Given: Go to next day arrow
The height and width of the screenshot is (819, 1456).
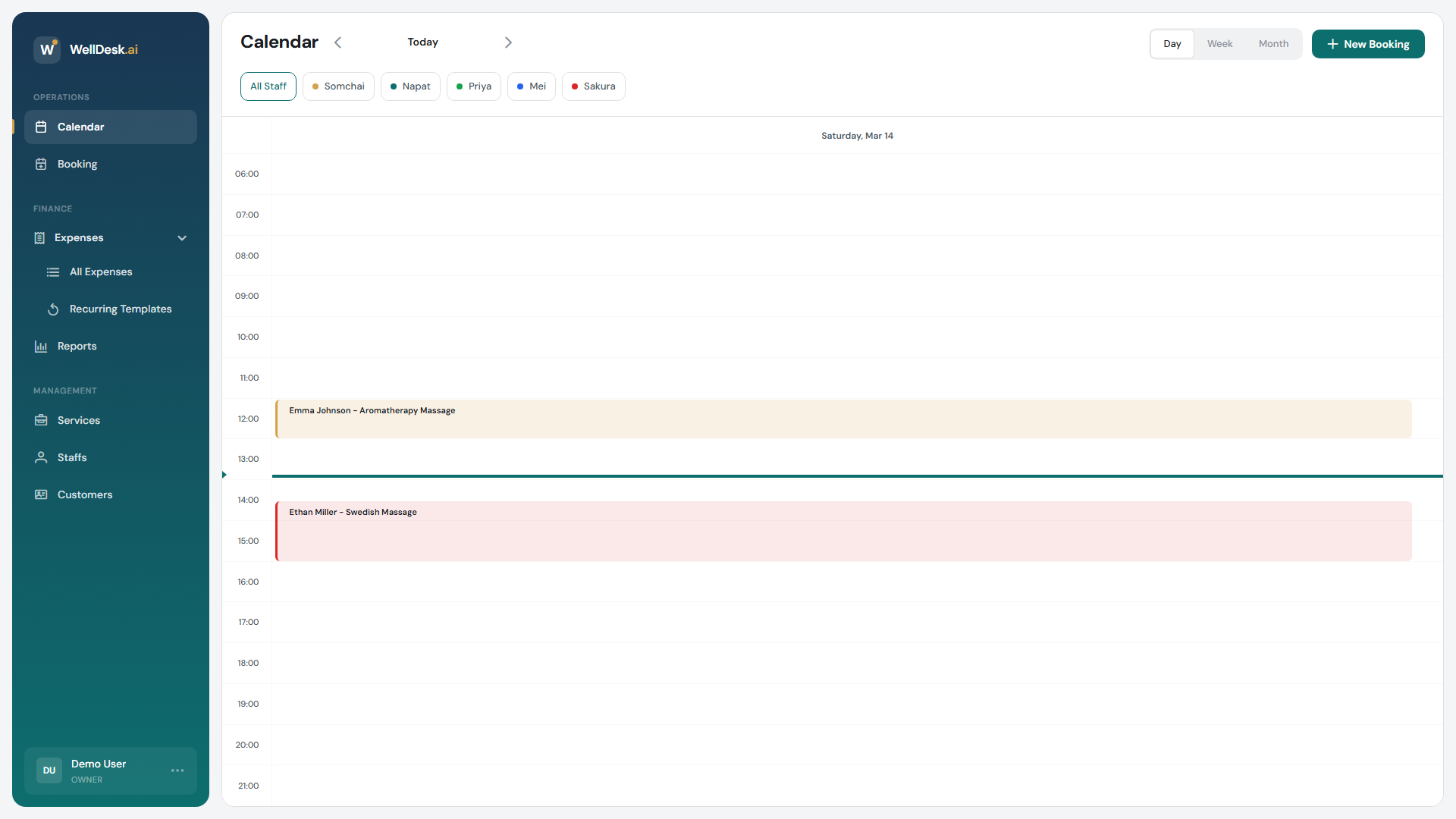Looking at the screenshot, I should click(508, 42).
